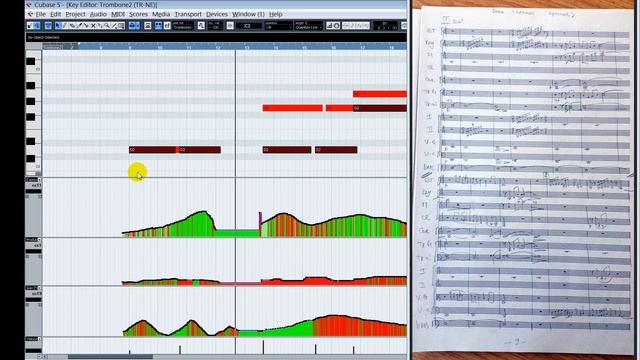The height and width of the screenshot is (360, 640).
Task: Click bar 9 on the ruler
Action: pyautogui.click(x=130, y=47)
